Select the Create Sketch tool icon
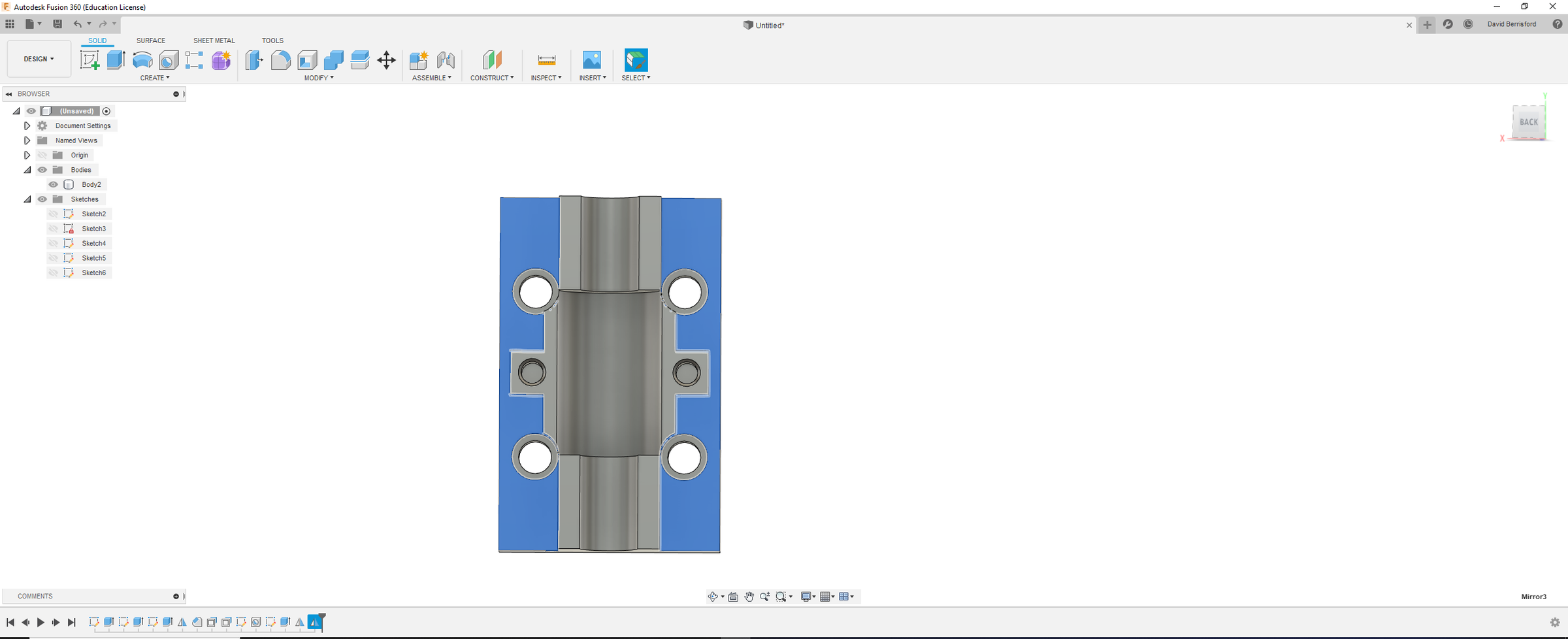The image size is (1568, 639). click(x=90, y=60)
